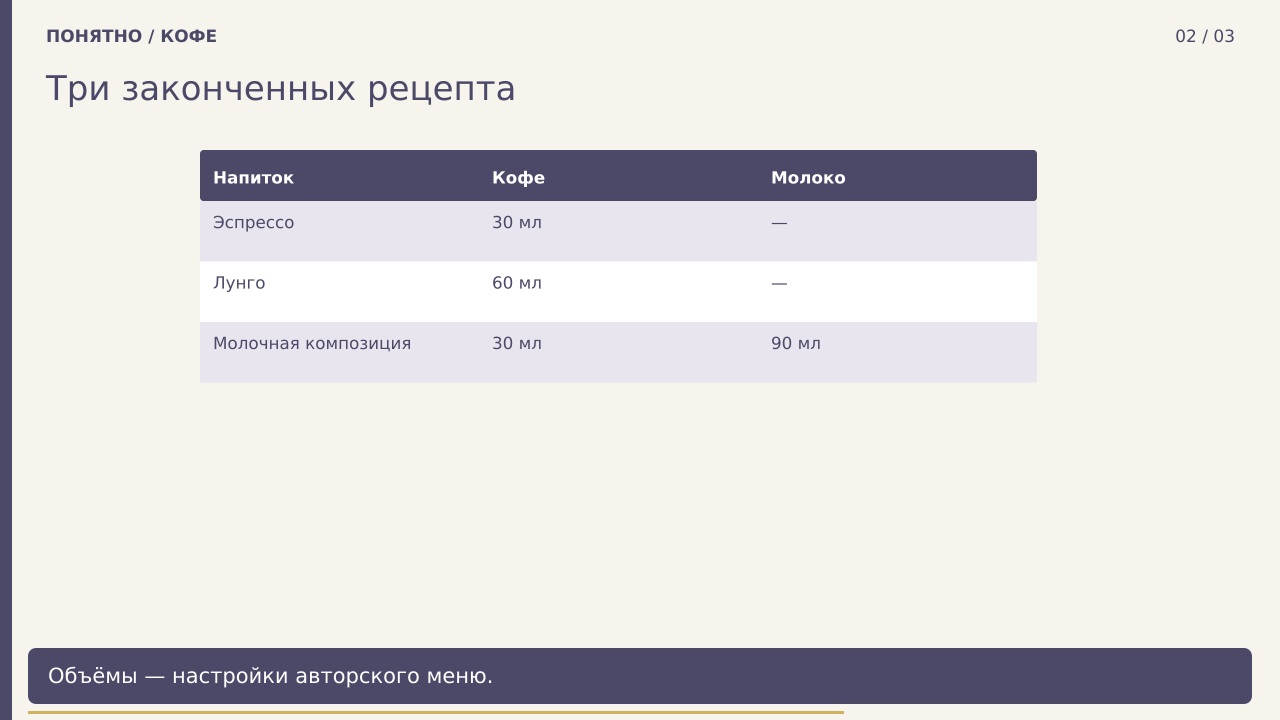
Task: Click the "30 мл" coffee value for Эспрессо
Action: click(x=517, y=223)
